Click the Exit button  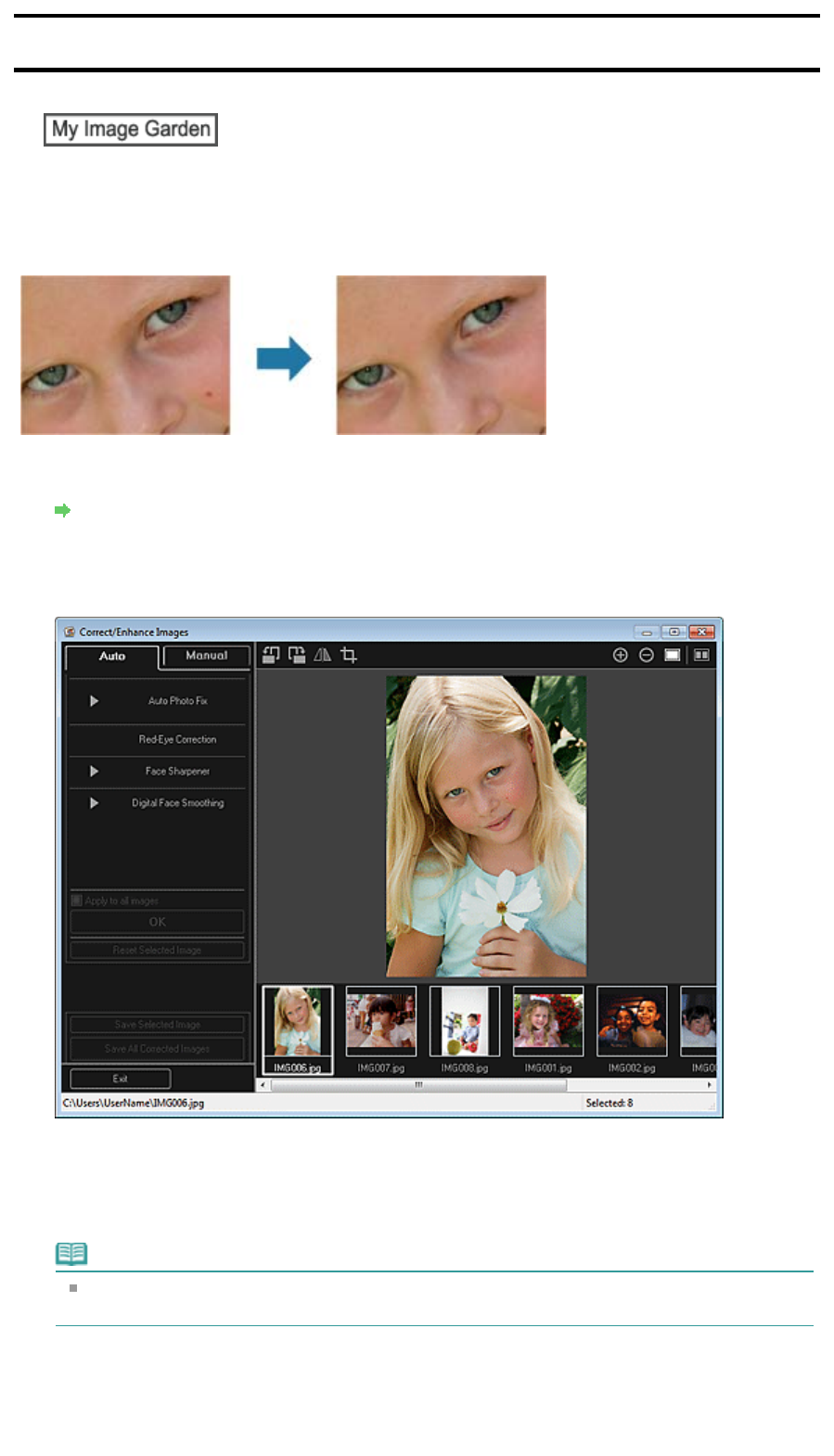121,1079
